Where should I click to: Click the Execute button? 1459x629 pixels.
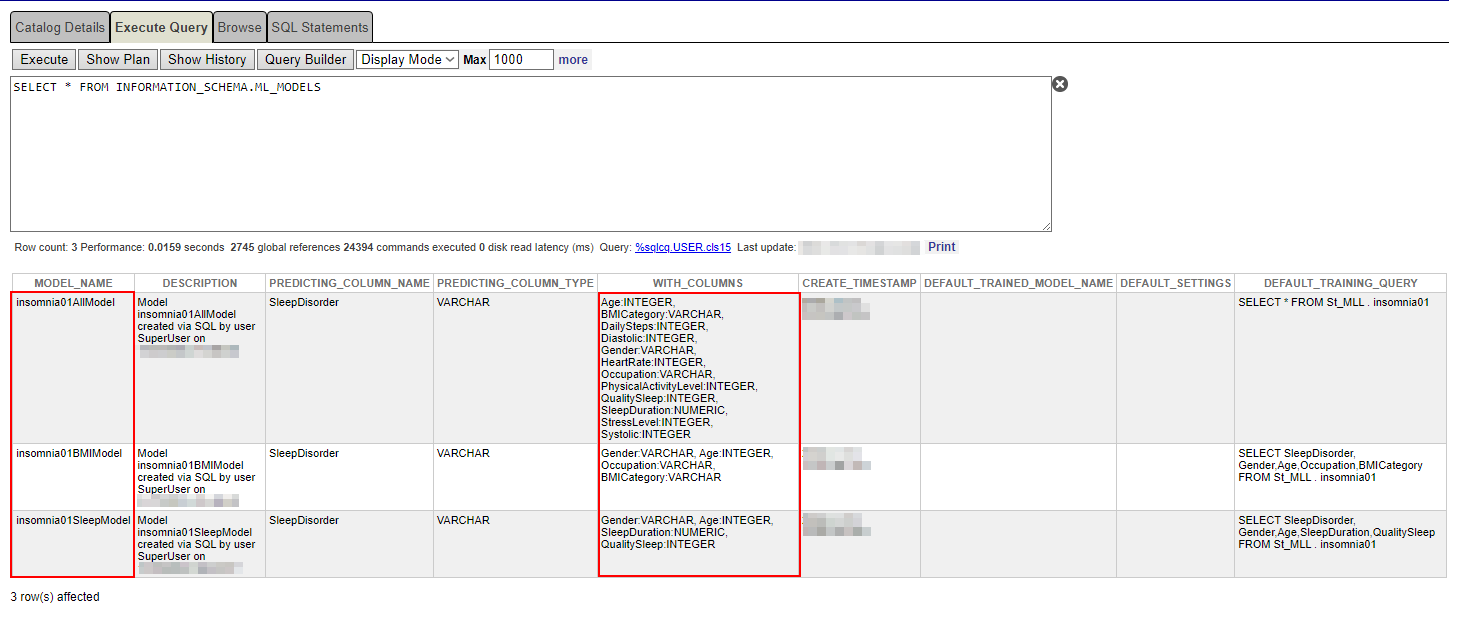[x=45, y=60]
